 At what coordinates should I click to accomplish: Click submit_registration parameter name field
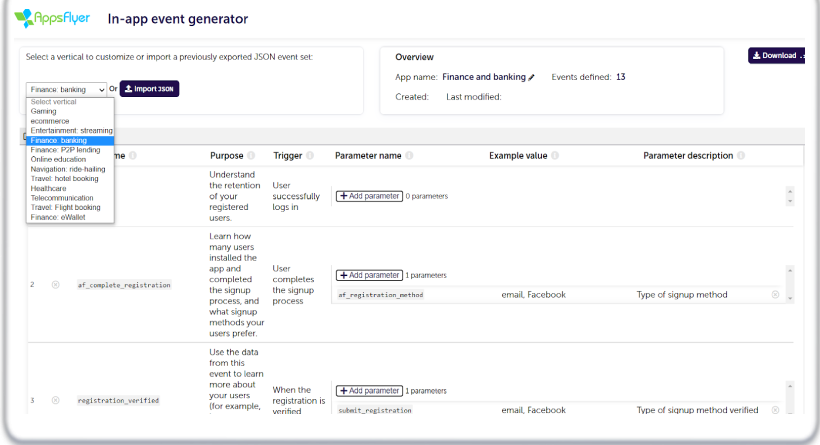pyautogui.click(x=375, y=410)
